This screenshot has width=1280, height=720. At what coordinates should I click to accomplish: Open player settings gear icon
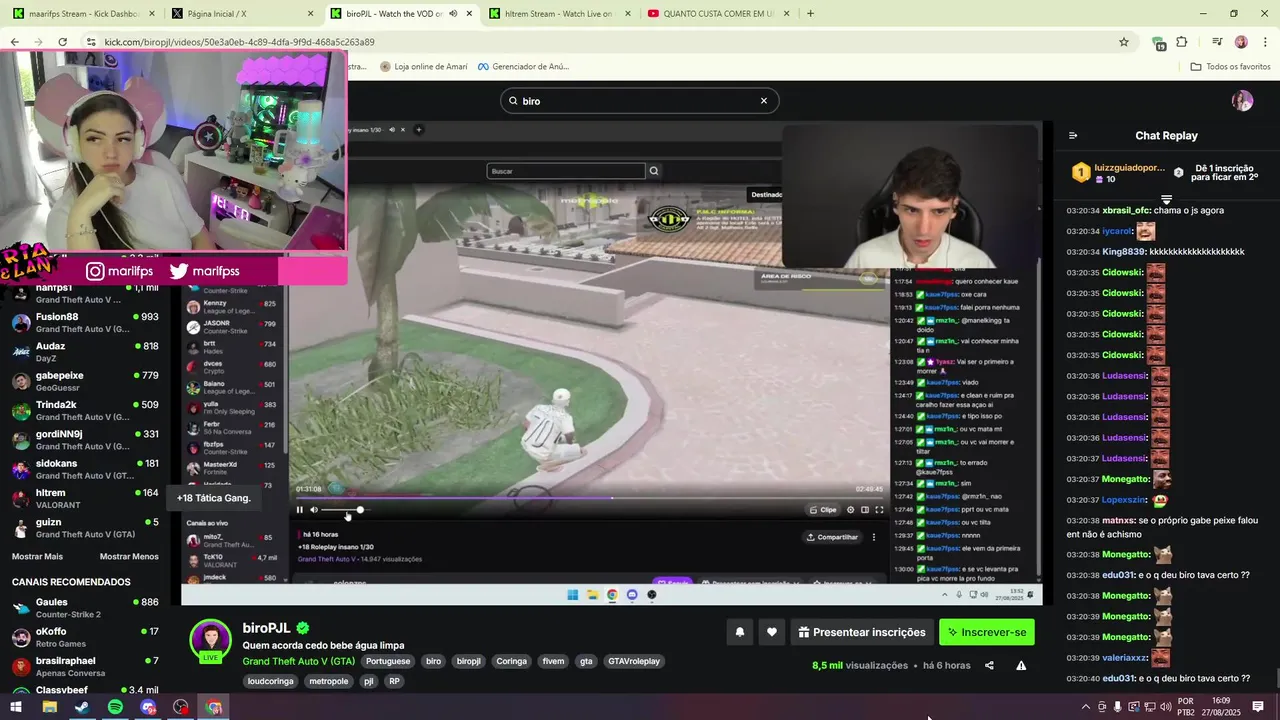point(851,510)
